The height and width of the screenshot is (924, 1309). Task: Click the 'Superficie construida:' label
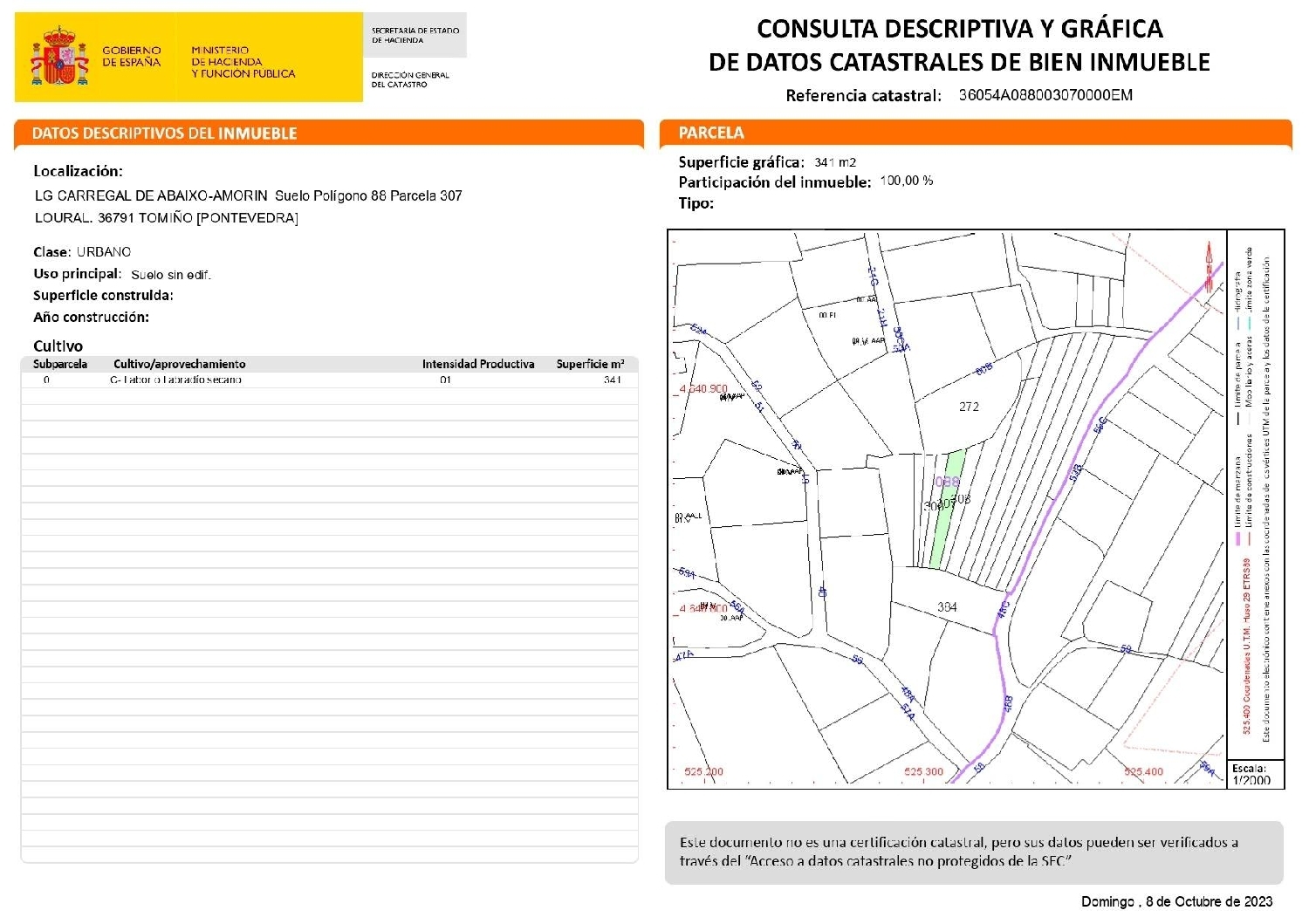[x=104, y=296]
